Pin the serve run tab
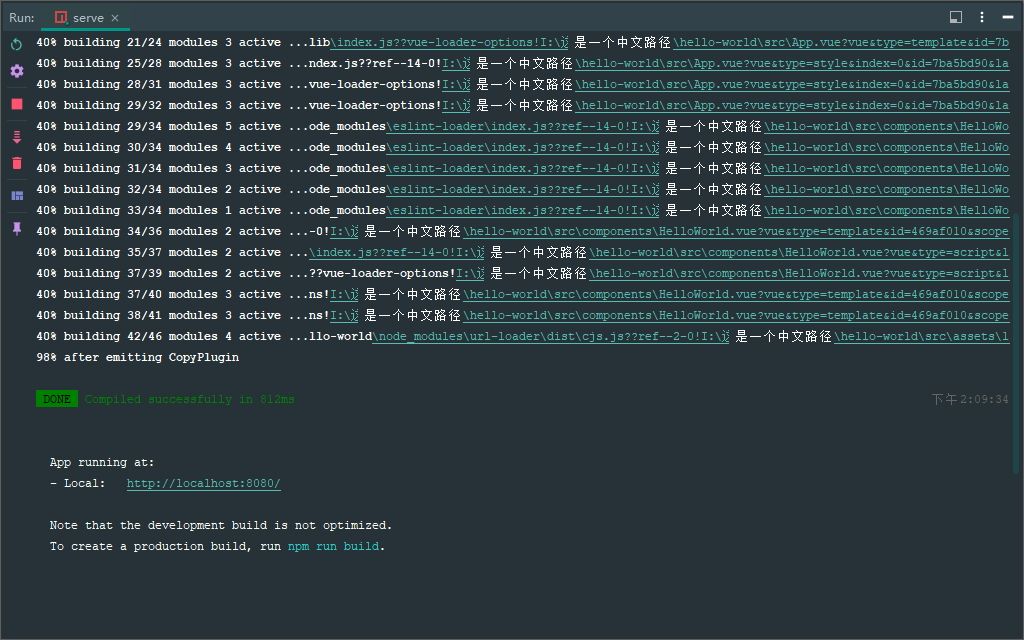 coord(17,229)
